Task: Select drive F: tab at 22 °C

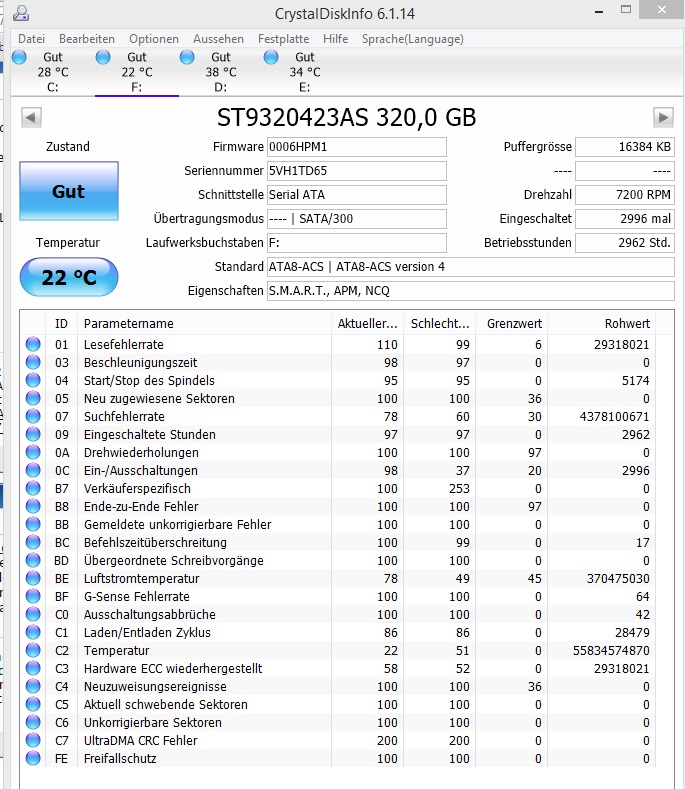Action: coord(136,72)
